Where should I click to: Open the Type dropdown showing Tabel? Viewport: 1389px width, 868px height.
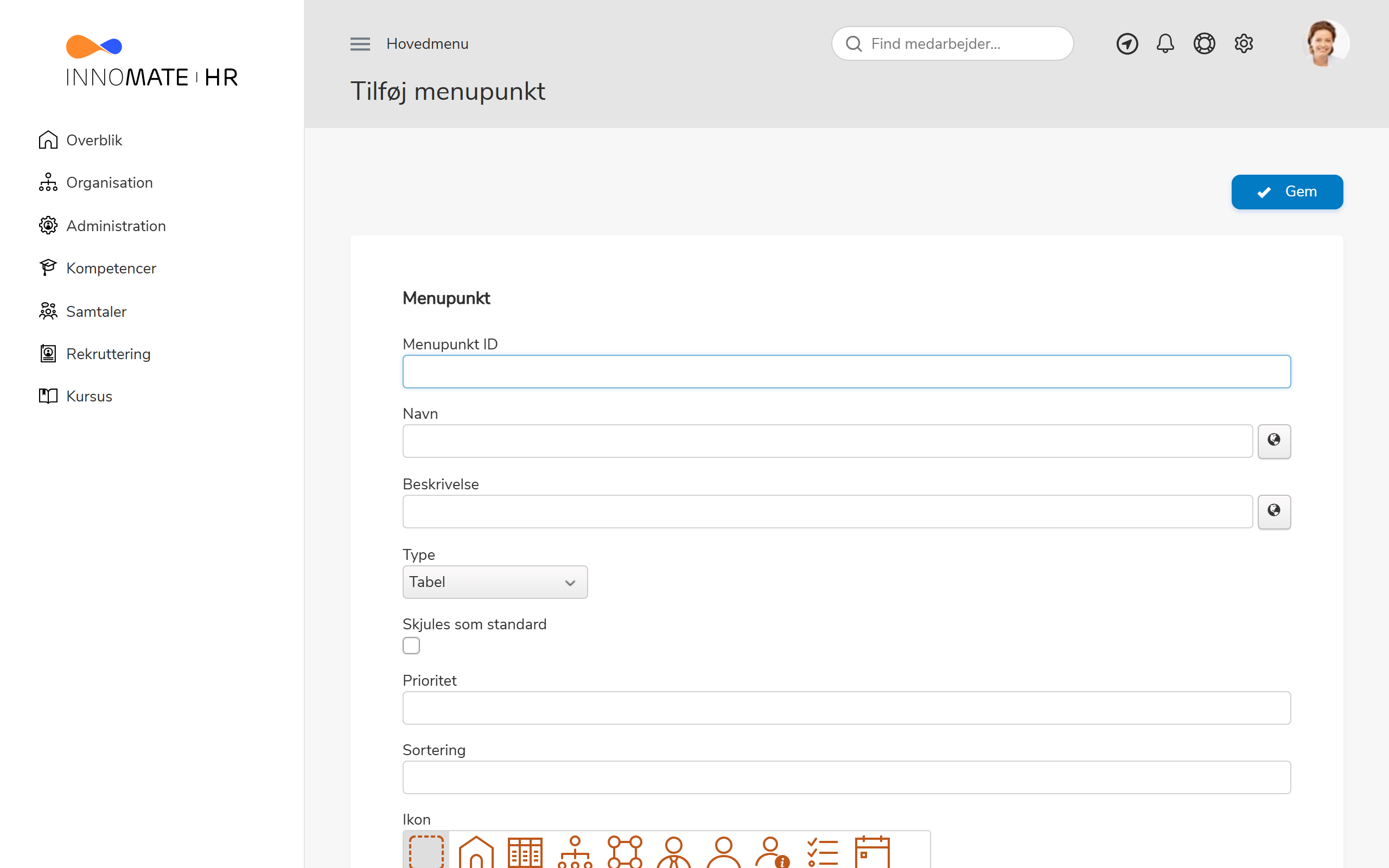(x=495, y=582)
